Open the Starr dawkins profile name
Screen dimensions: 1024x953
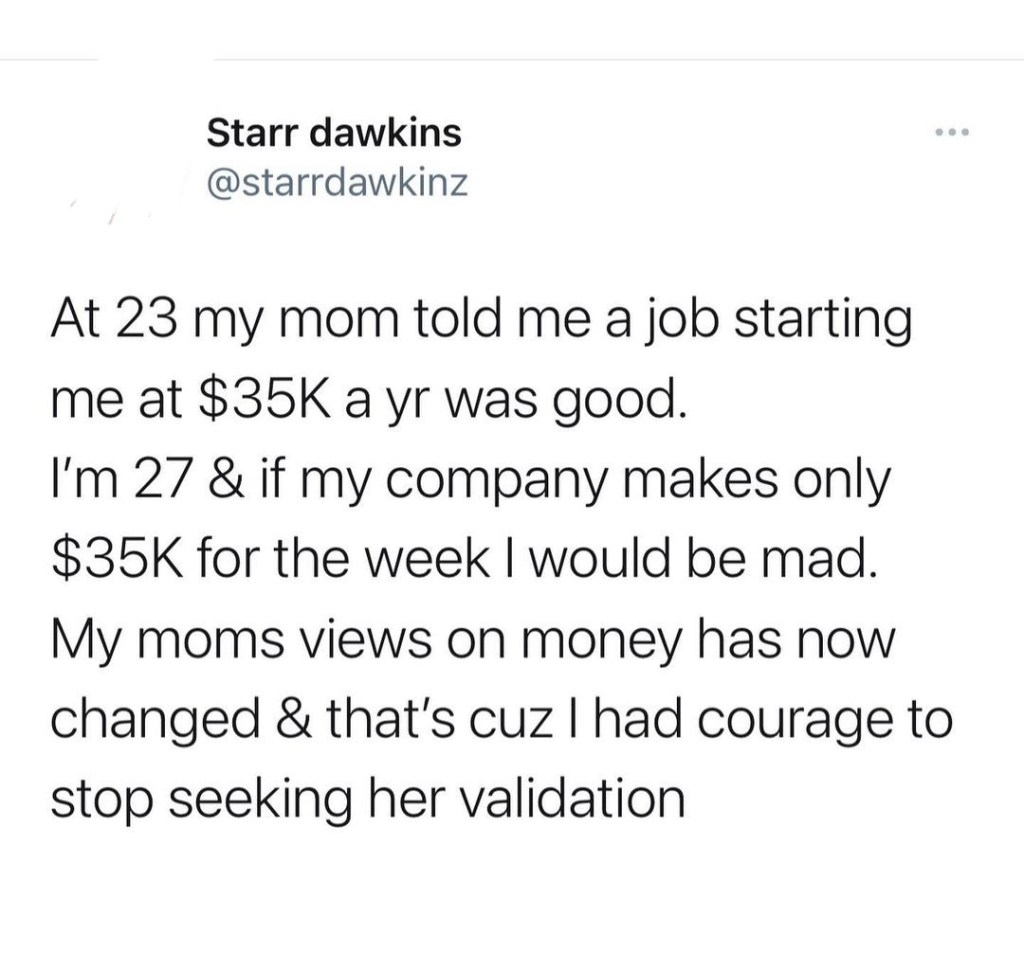pyautogui.click(x=334, y=131)
